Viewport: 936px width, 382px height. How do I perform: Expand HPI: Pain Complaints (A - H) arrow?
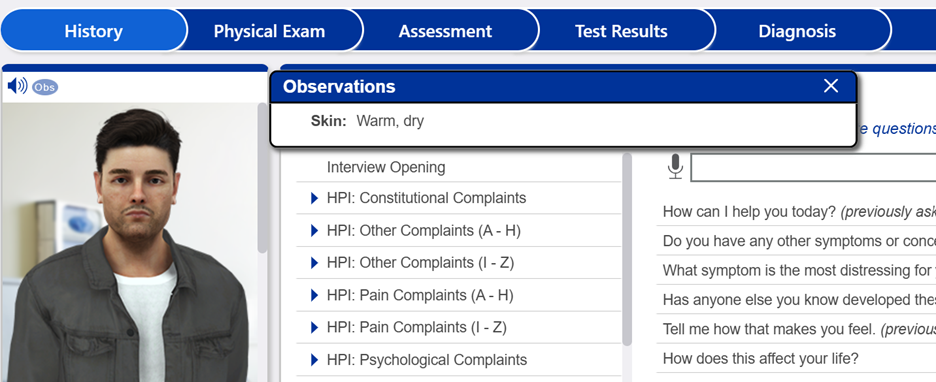point(315,295)
